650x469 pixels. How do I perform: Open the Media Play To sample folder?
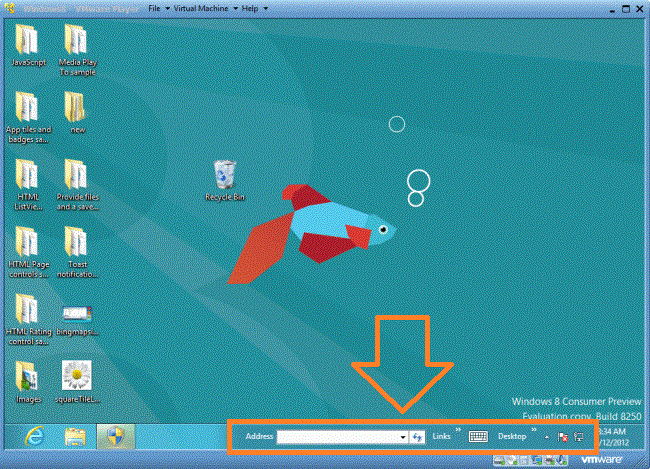[78, 50]
